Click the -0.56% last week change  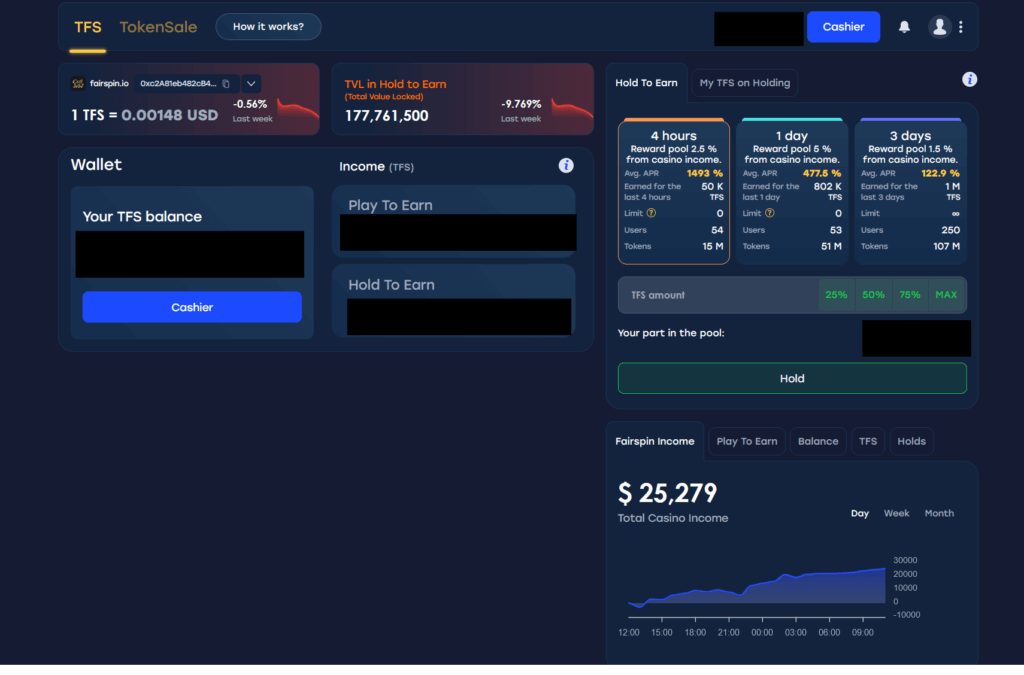[250, 104]
